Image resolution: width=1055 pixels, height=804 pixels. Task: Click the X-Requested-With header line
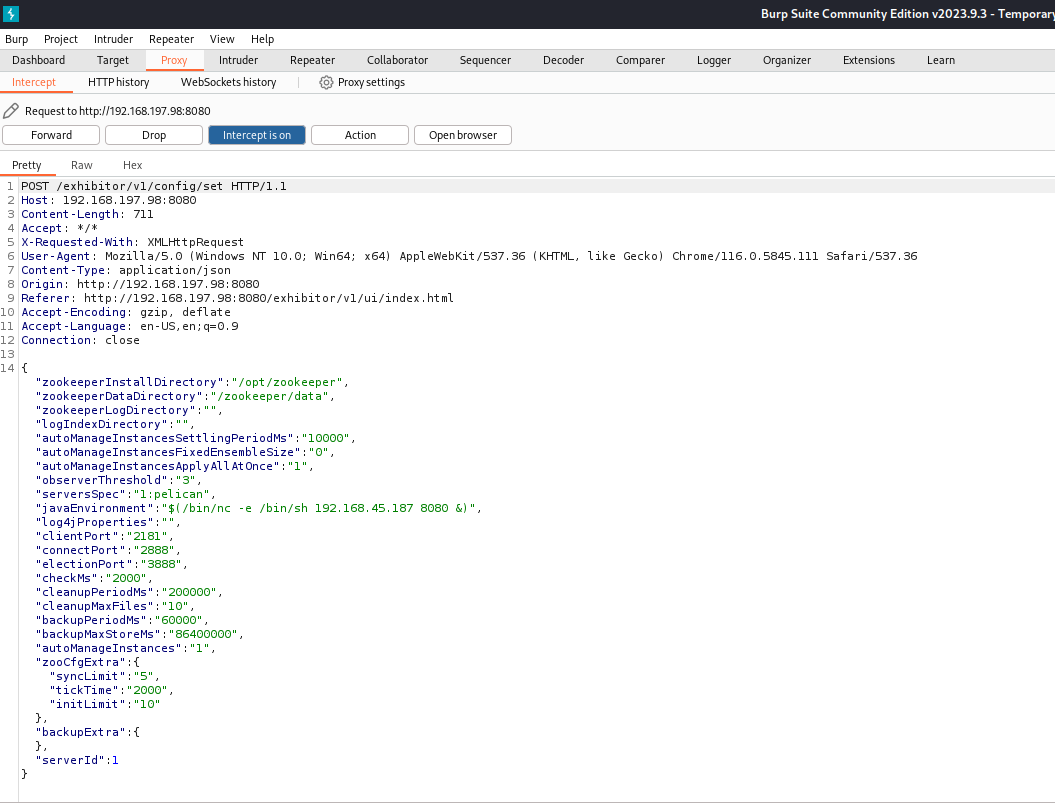point(133,242)
